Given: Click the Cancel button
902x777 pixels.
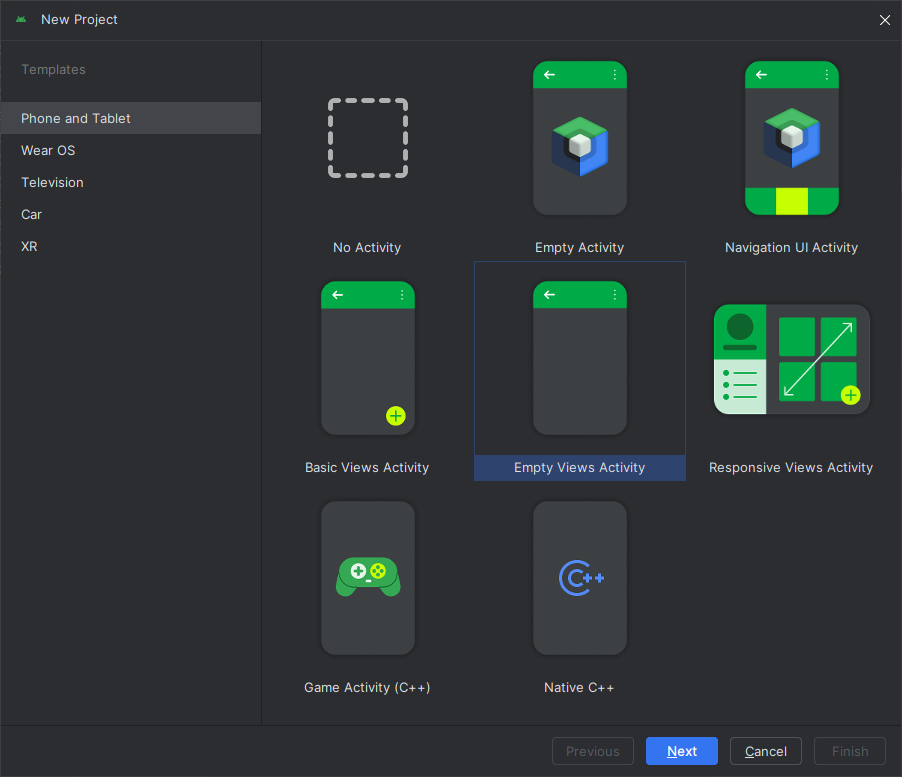Looking at the screenshot, I should click(766, 751).
